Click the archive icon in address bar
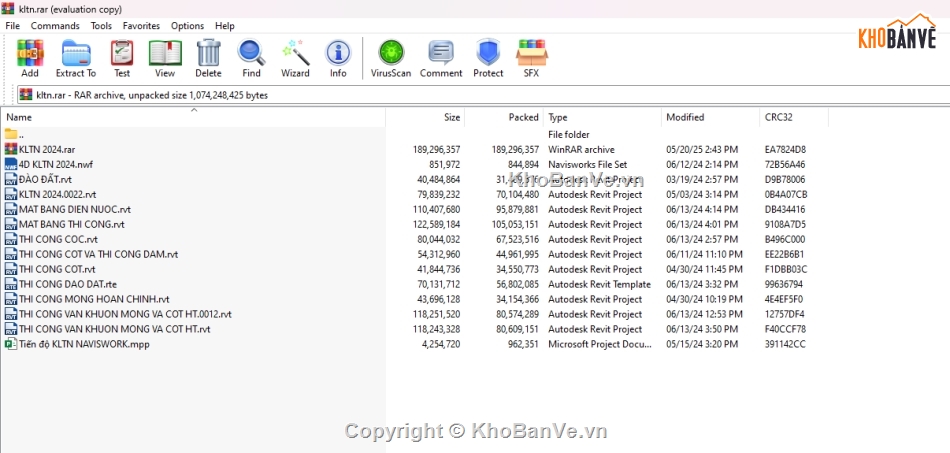 [x=25, y=94]
